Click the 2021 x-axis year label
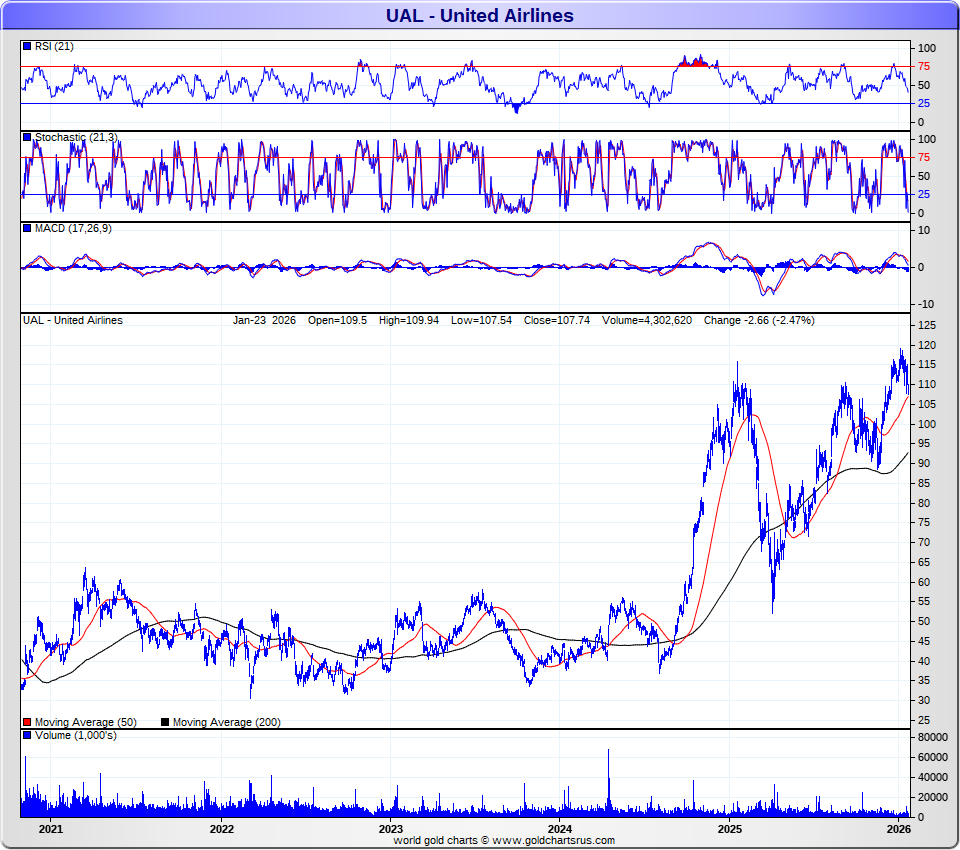The height and width of the screenshot is (850, 960). coord(51,829)
